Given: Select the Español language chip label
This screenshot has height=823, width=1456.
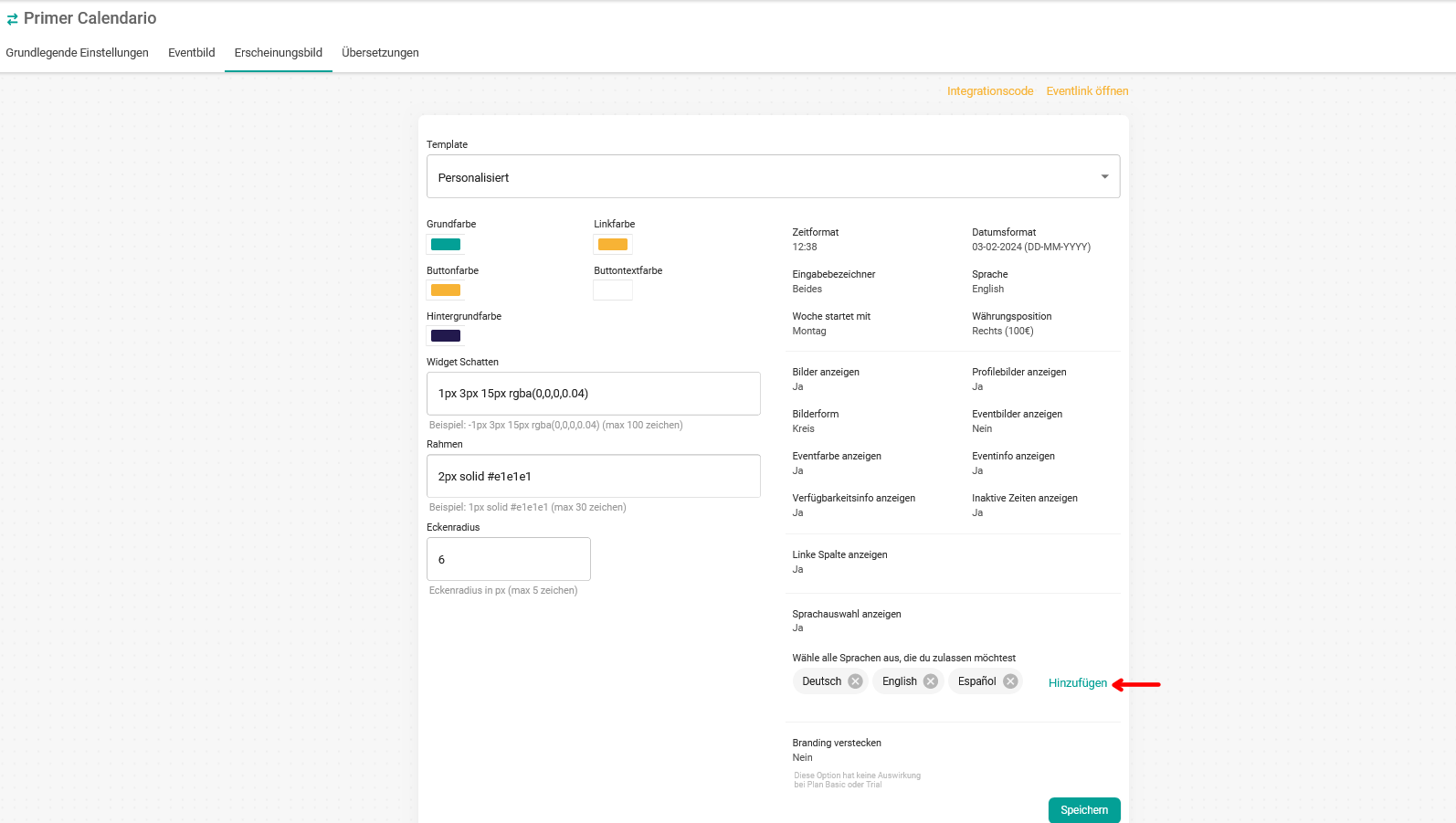Looking at the screenshot, I should 977,681.
